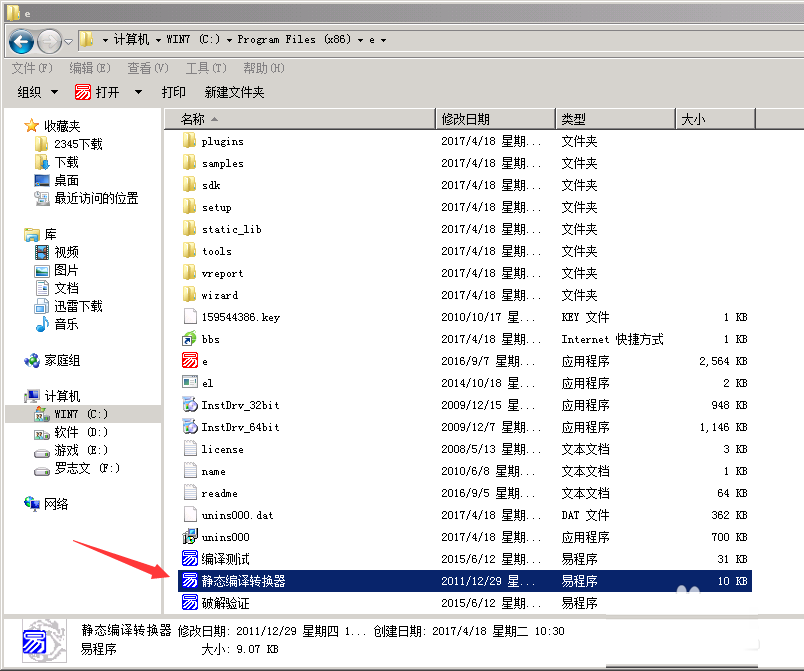This screenshot has height=671, width=804.
Task: Select the tools folder icon
Action: point(189,251)
